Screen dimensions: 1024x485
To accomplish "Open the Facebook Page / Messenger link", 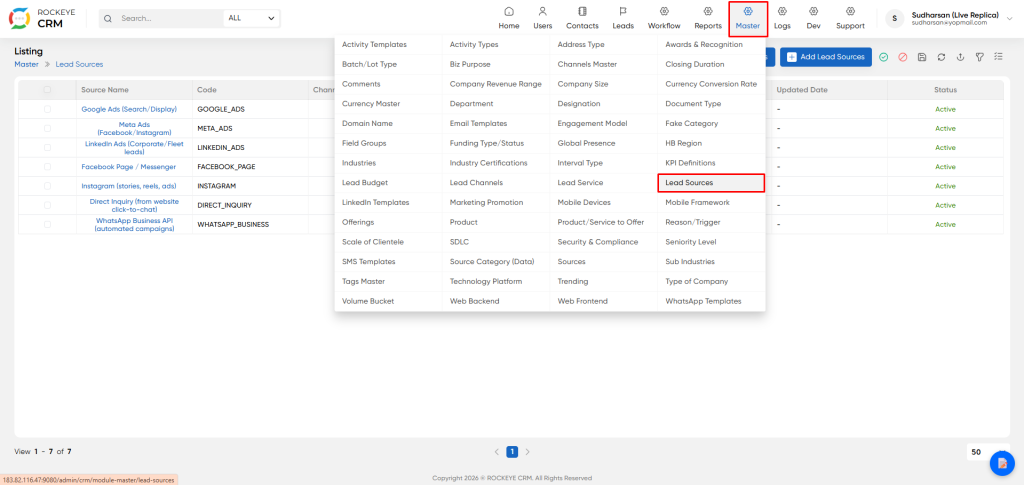I will click(x=129, y=166).
